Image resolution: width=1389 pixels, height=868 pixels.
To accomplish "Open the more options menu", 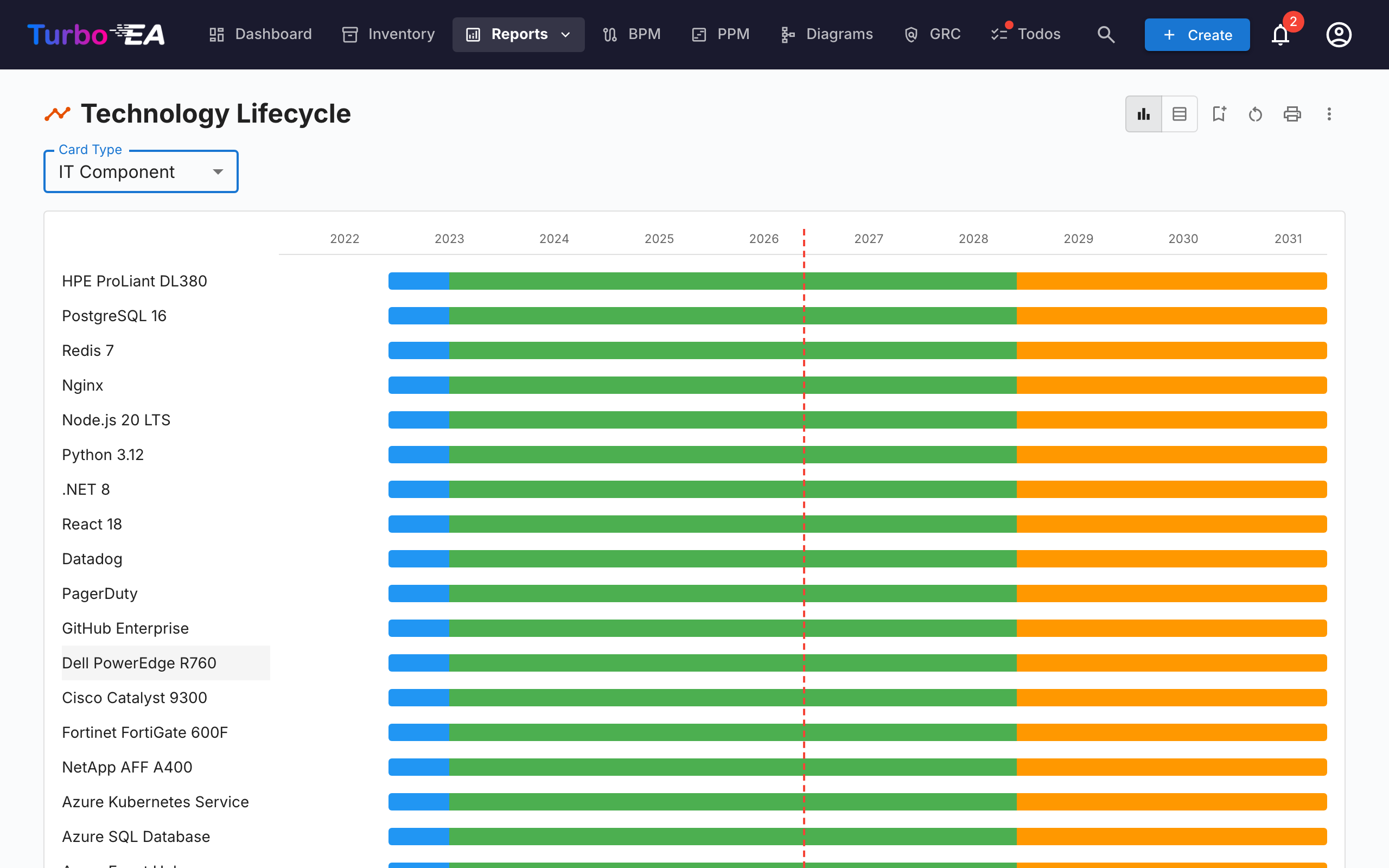I will (1329, 114).
